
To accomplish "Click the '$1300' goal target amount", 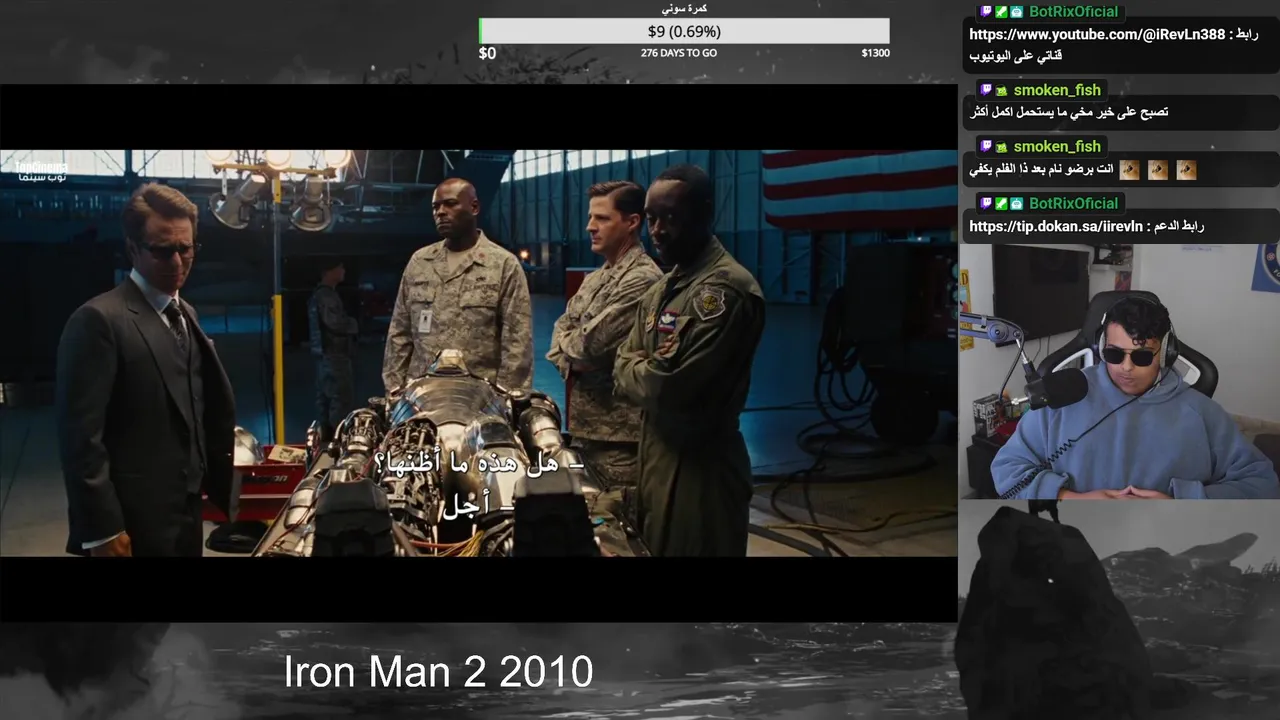I will coord(875,53).
